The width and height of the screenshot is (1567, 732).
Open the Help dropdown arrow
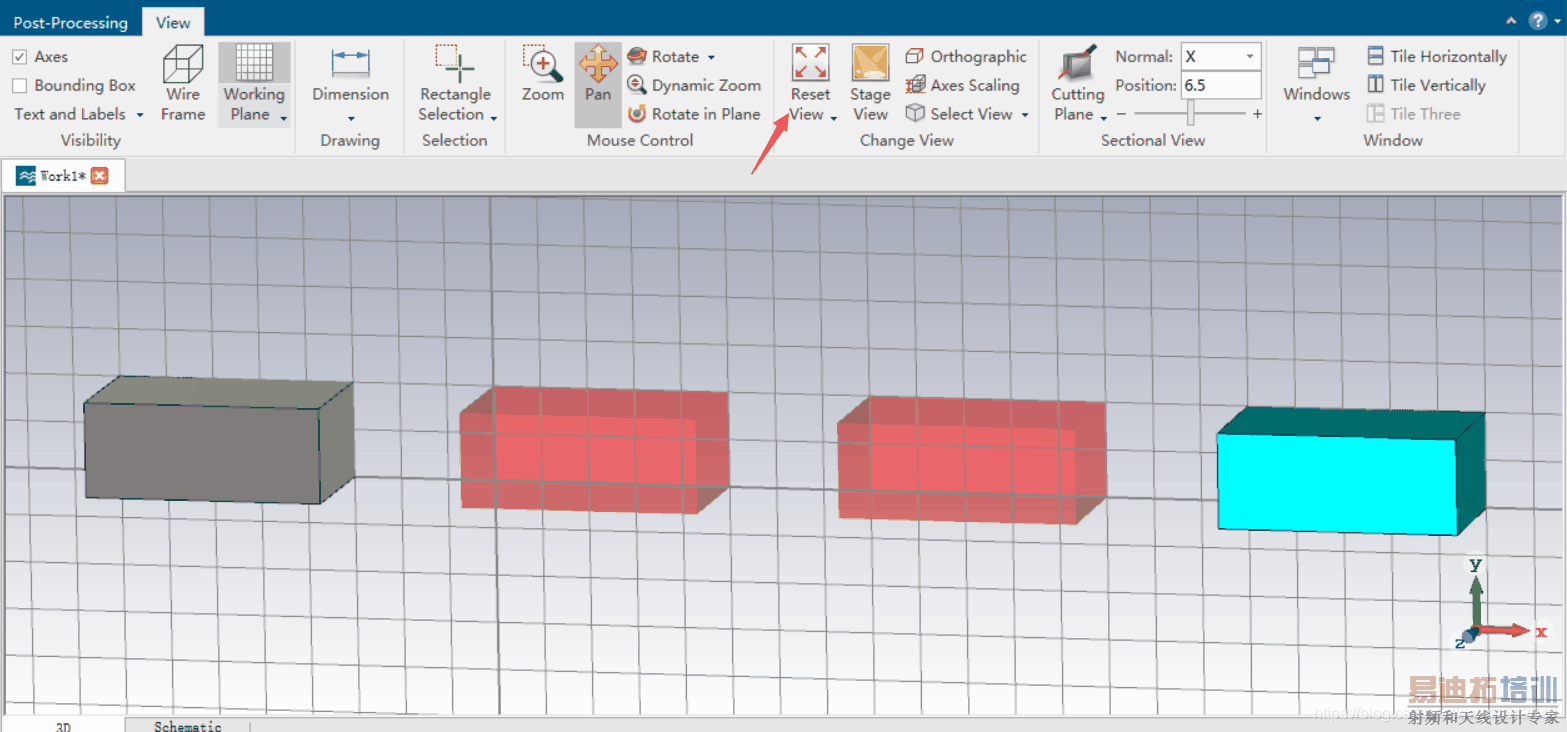[x=1555, y=21]
